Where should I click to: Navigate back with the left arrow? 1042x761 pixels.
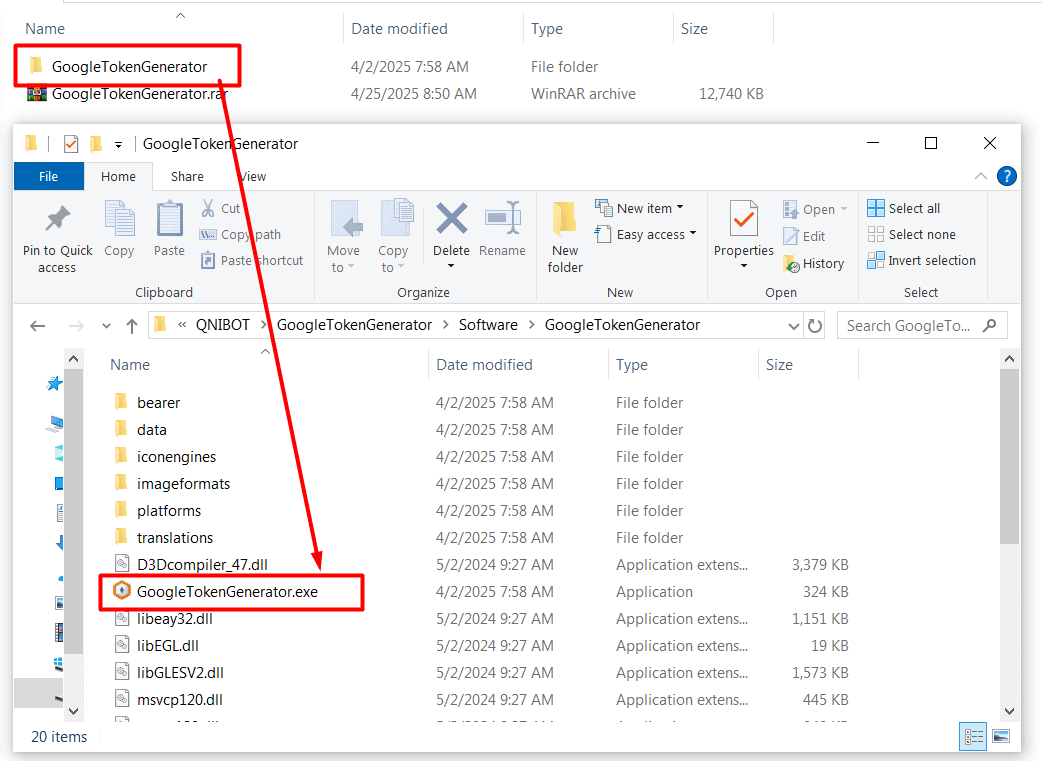tap(38, 326)
